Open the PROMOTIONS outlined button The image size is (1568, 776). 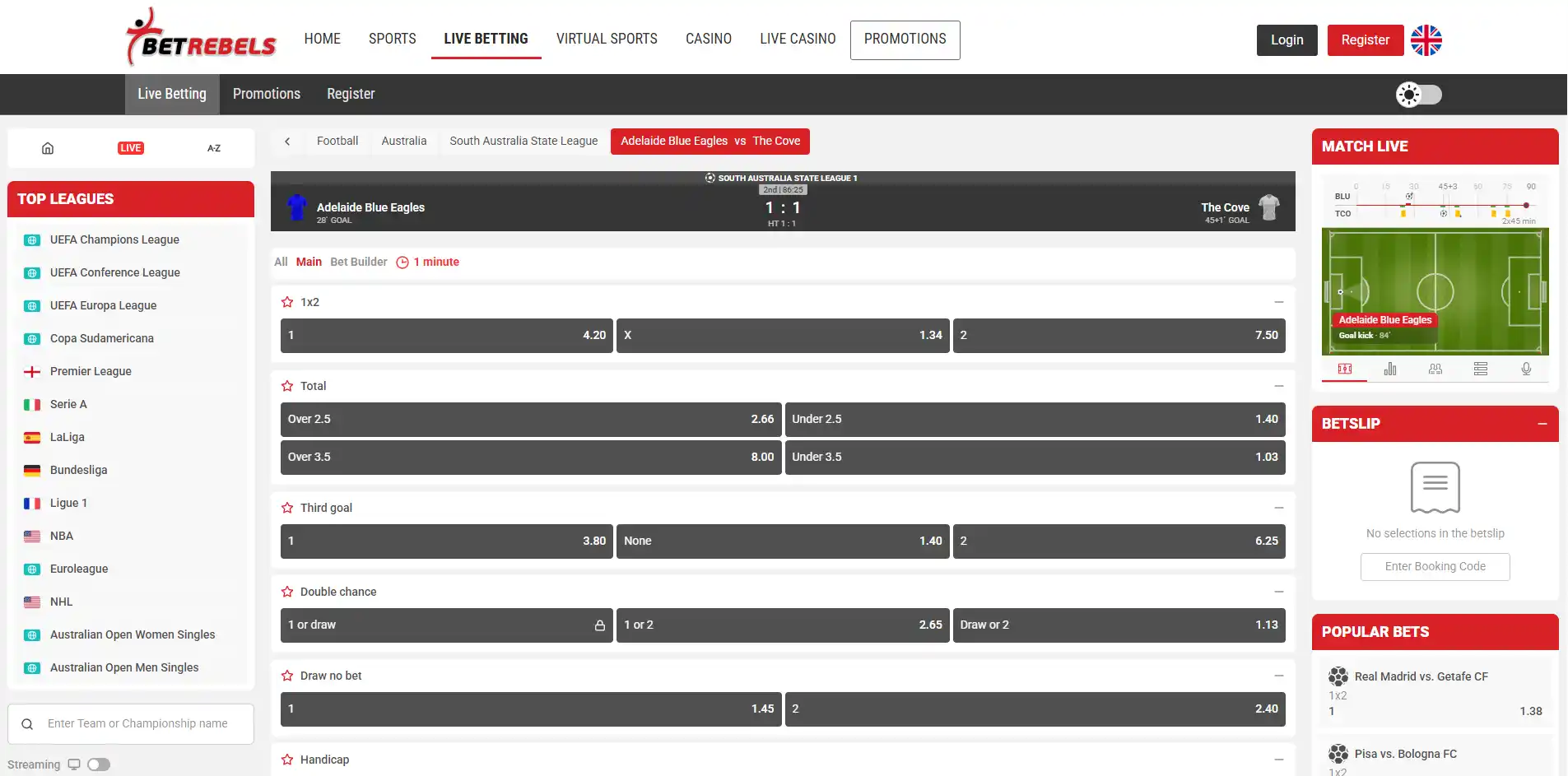pos(905,39)
